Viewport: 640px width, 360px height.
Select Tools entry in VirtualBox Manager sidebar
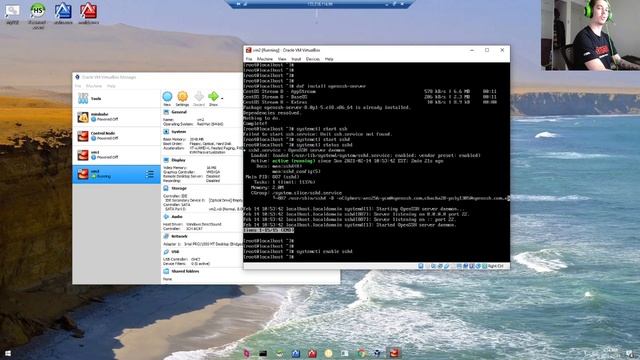(x=116, y=98)
